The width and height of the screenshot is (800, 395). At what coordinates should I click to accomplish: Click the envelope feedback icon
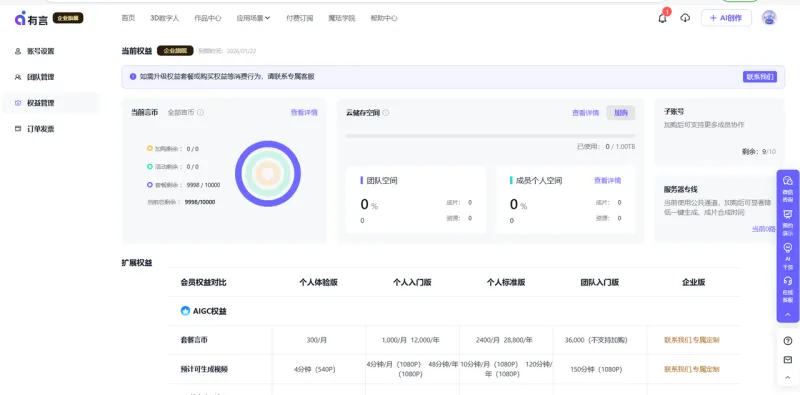(x=788, y=360)
